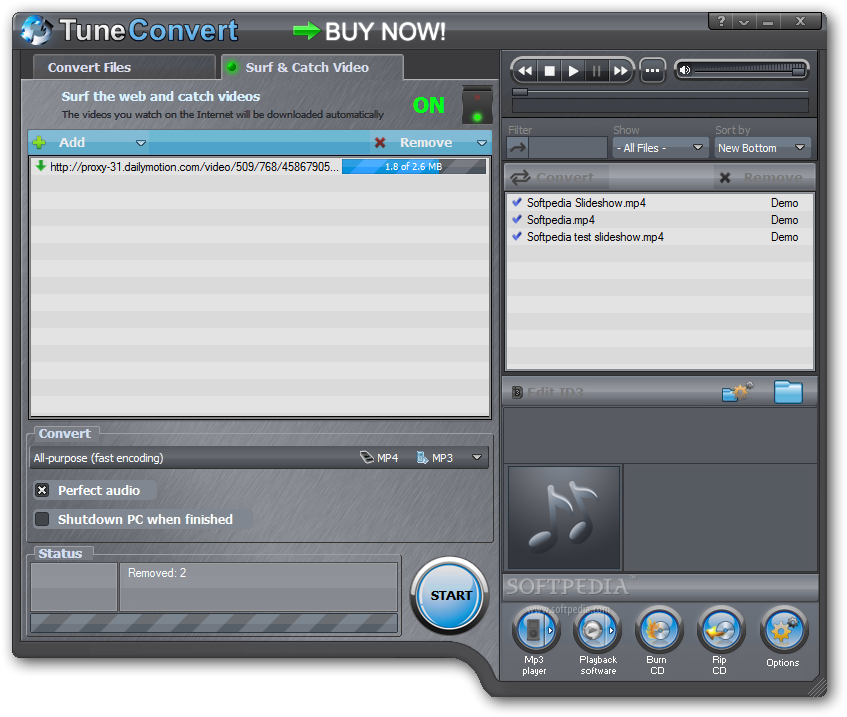This screenshot has height=717, width=847.
Task: Open the Playback software icon
Action: click(x=597, y=629)
